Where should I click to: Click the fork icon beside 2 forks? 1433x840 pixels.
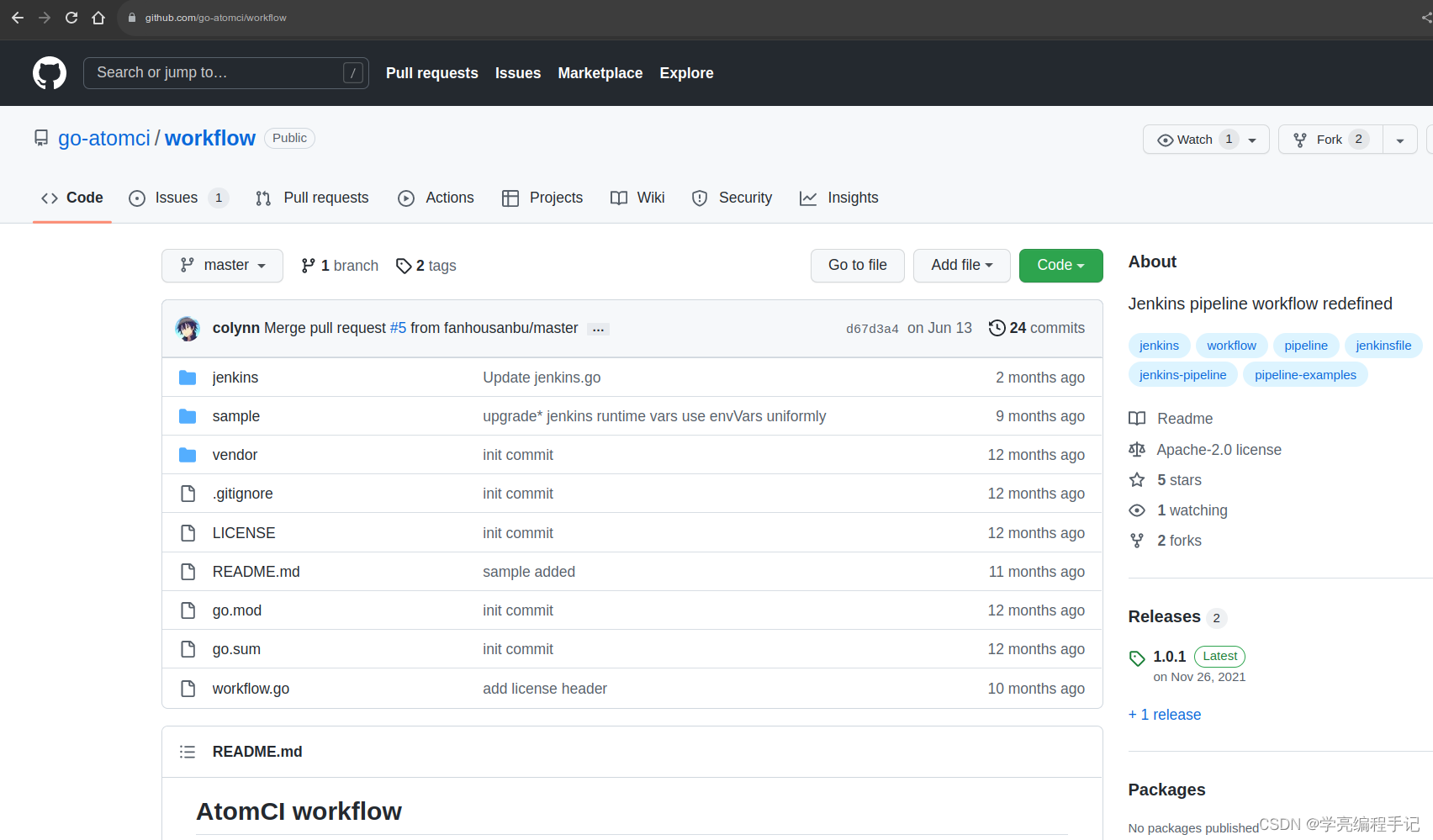click(x=1137, y=541)
